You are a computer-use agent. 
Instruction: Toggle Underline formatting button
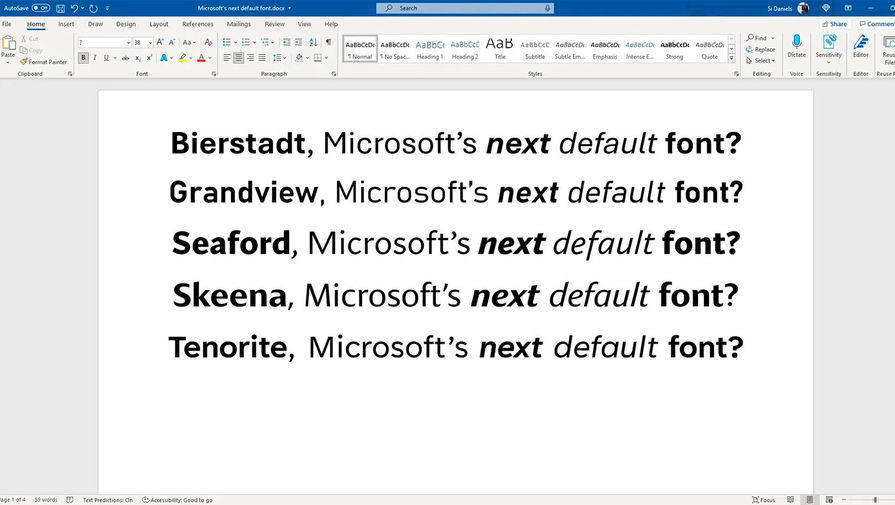point(106,58)
